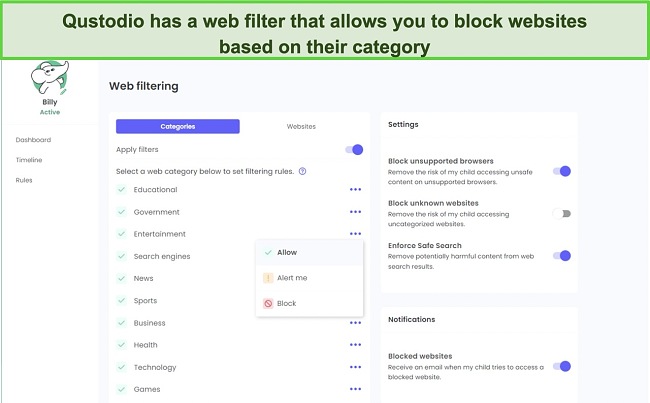Click the News category label
650x403 pixels.
143,278
